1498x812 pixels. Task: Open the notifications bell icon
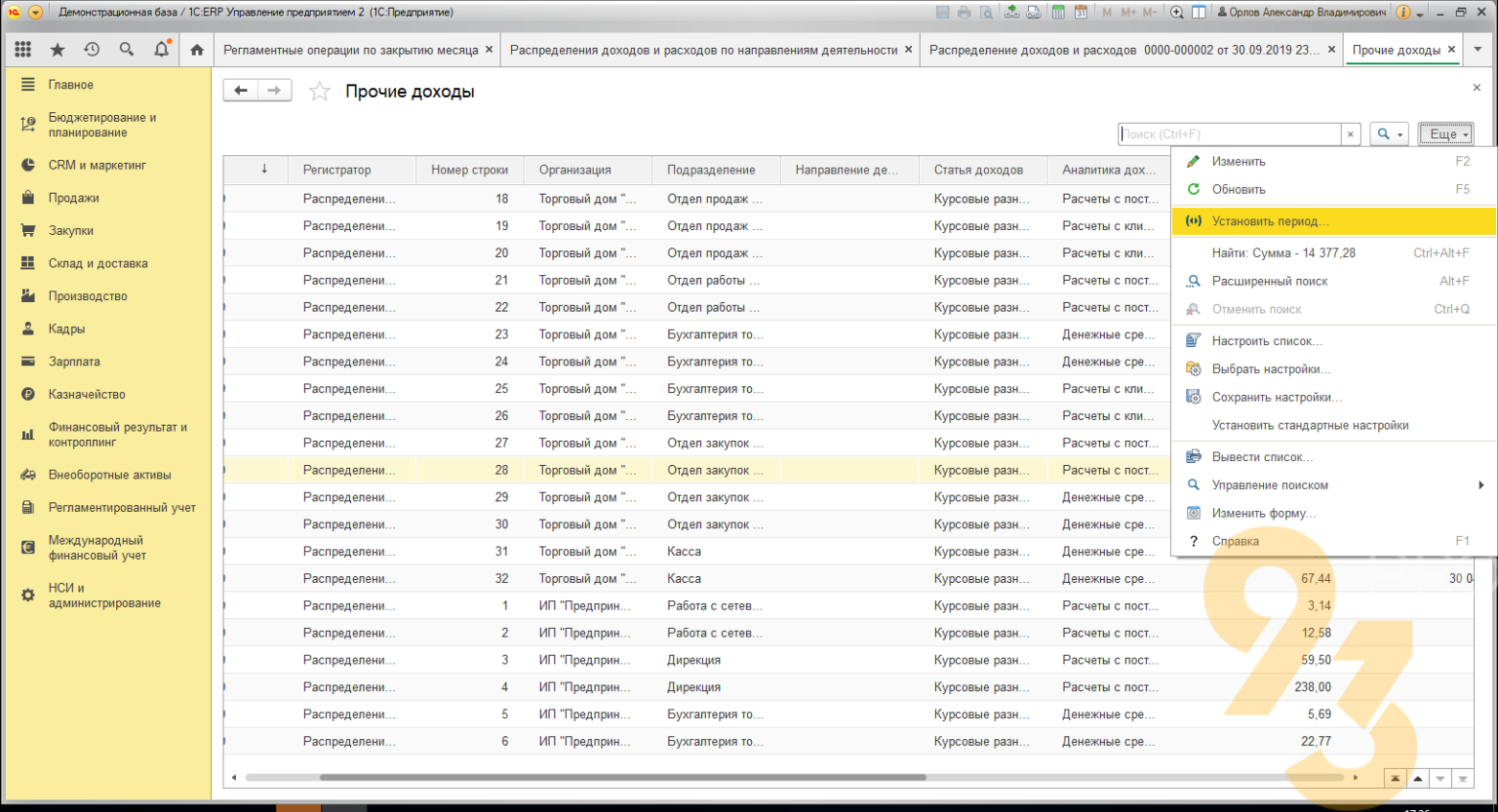[162, 49]
